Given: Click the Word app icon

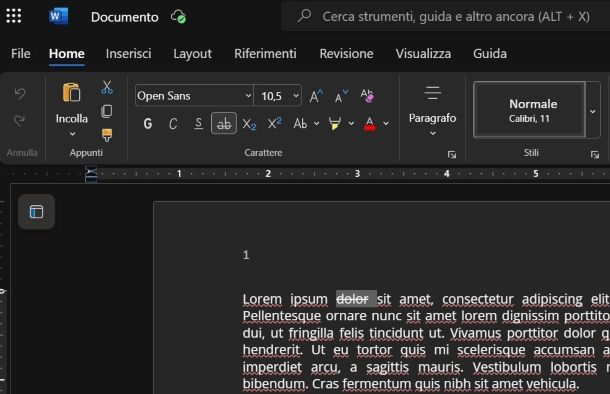Looking at the screenshot, I should tap(58, 17).
